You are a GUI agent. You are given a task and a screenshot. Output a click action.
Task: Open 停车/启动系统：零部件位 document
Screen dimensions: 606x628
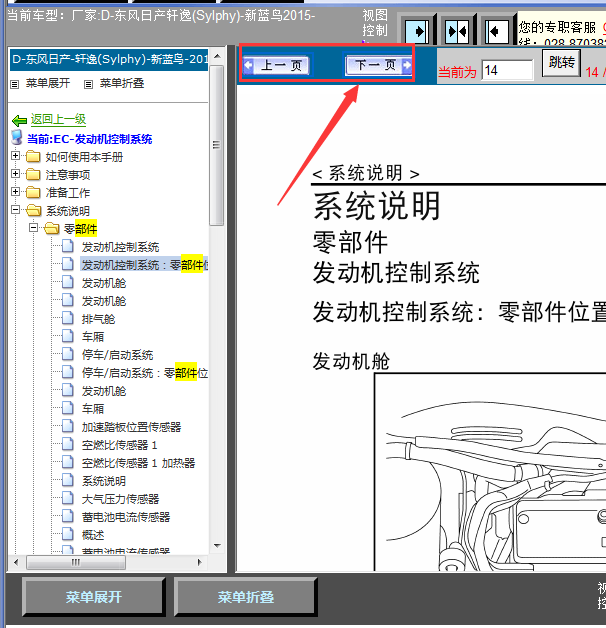click(145, 373)
